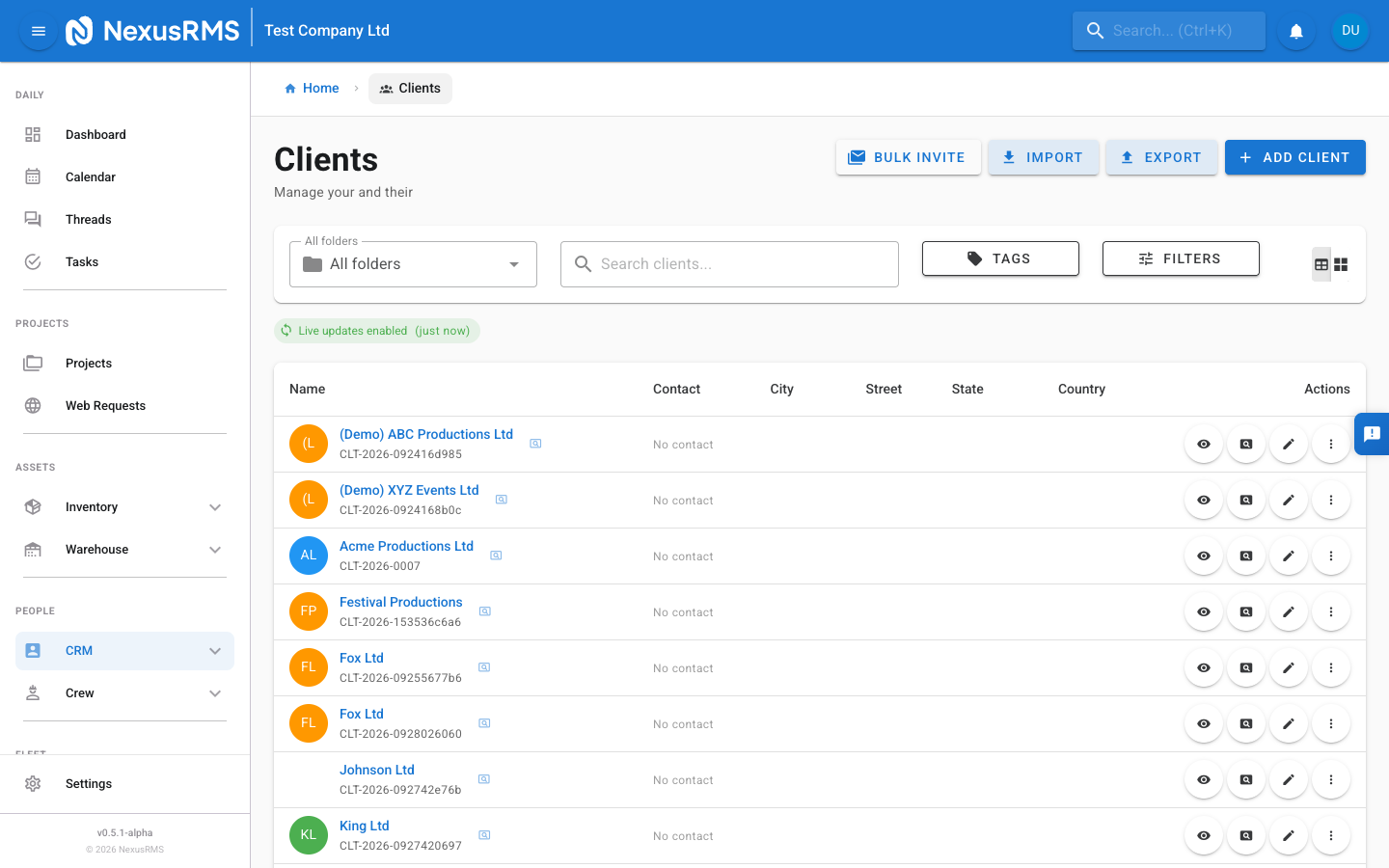Screen dimensions: 1389x868
Task: Open the three-dot actions menu for King Ltd
Action: click(x=1331, y=835)
